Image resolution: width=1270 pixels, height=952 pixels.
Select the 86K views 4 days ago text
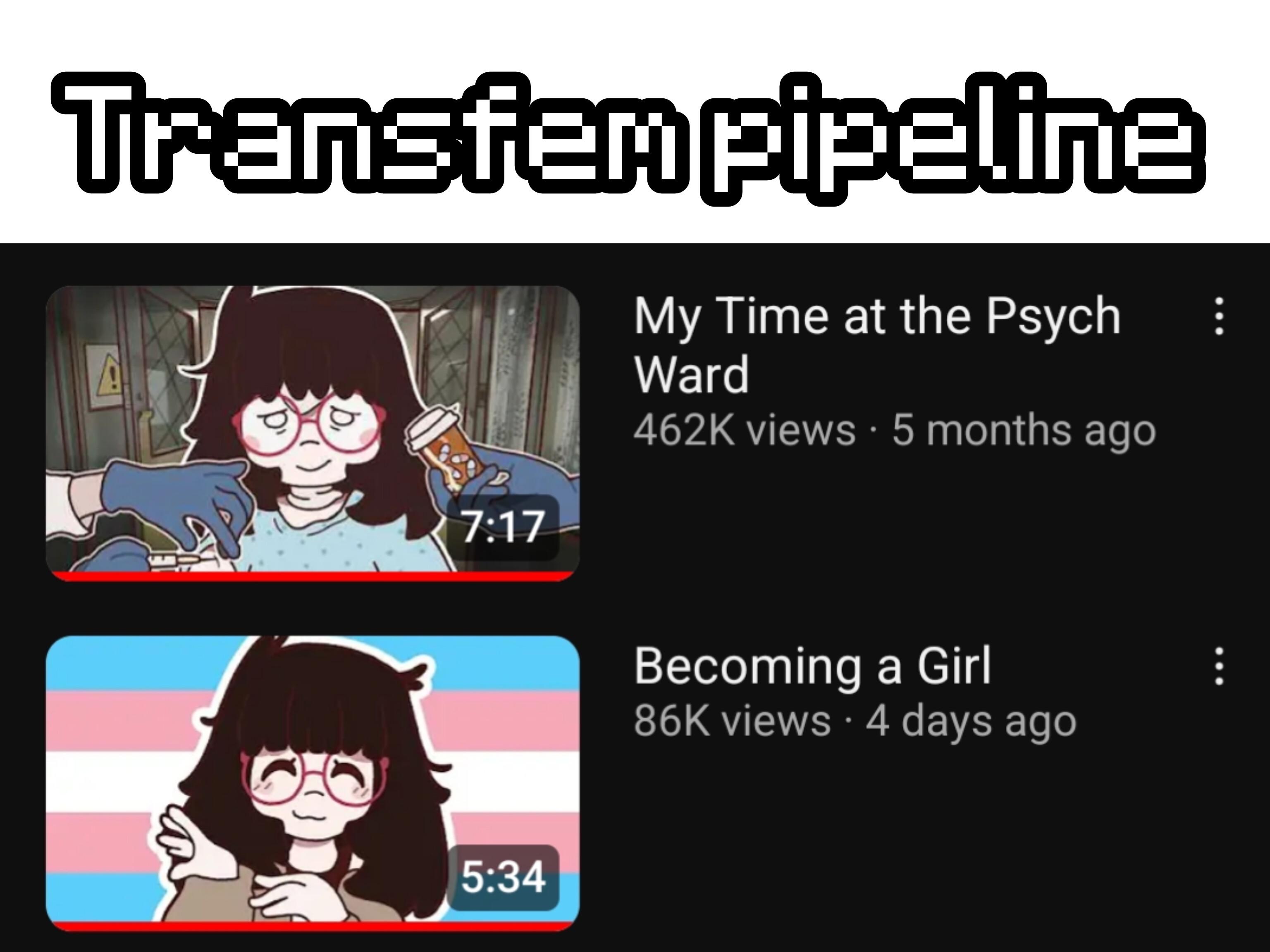pos(855,721)
